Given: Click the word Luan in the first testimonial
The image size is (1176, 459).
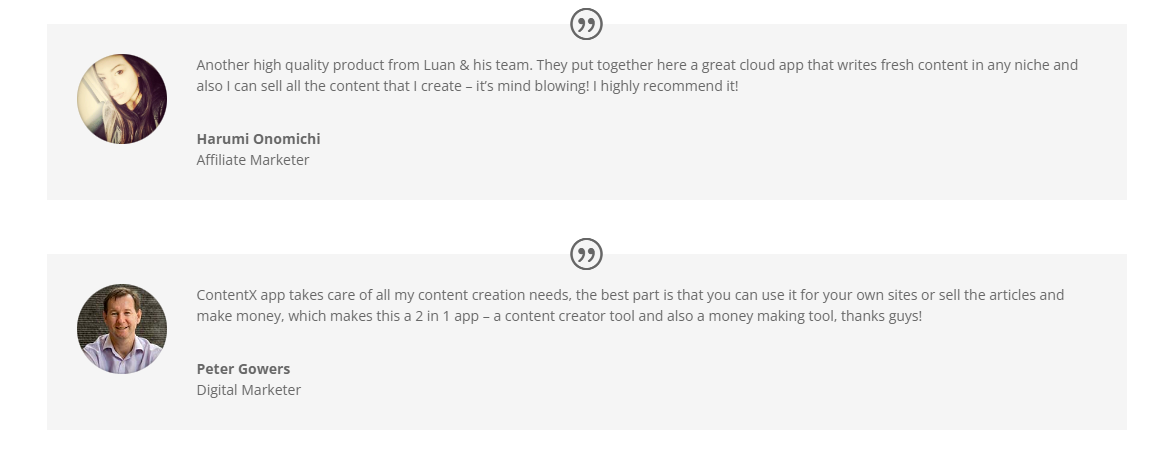Looking at the screenshot, I should coord(440,65).
